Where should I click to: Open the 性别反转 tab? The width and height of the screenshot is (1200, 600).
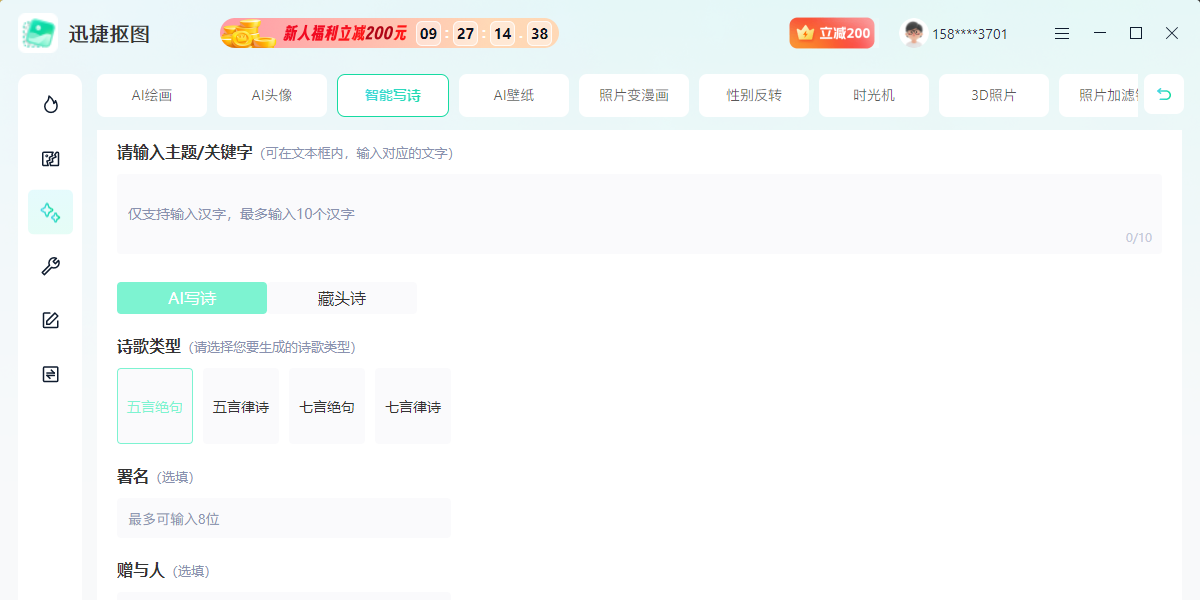(754, 95)
